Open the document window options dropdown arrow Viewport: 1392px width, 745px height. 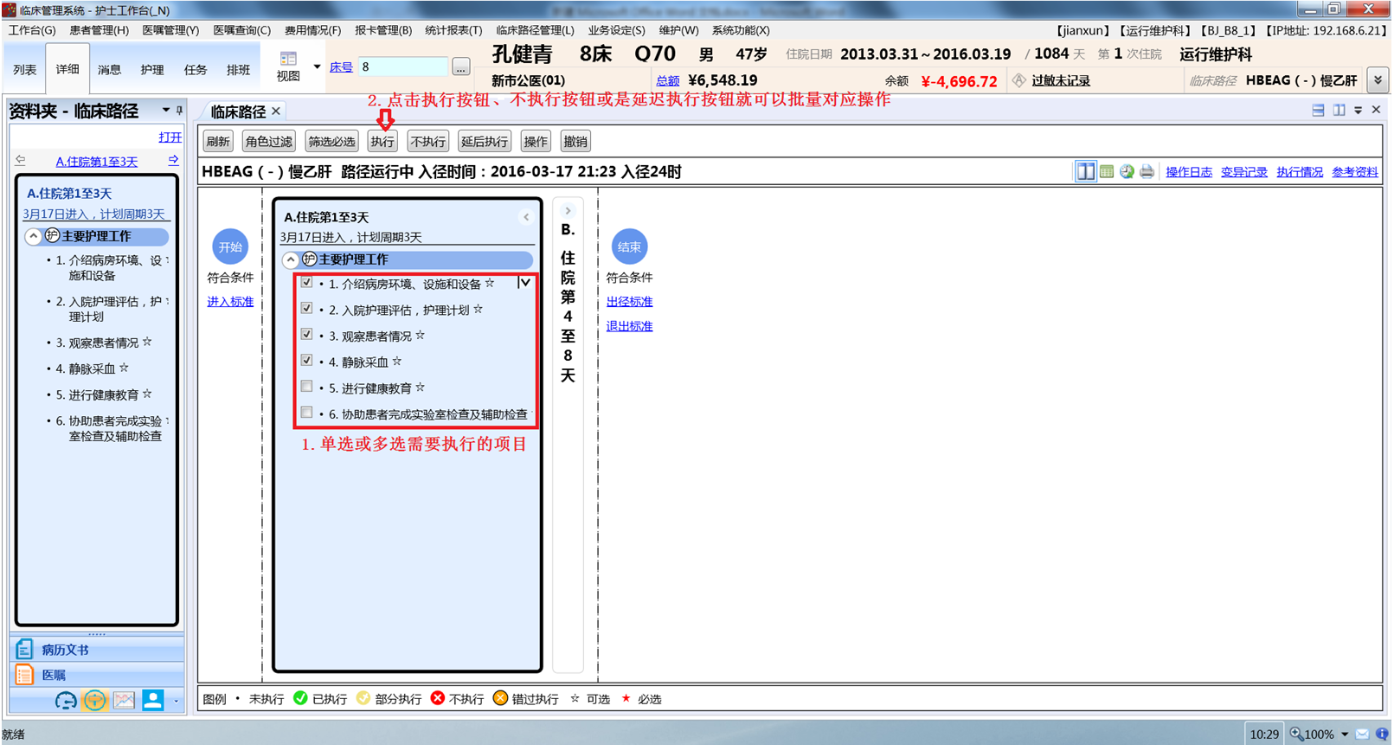coord(1358,110)
